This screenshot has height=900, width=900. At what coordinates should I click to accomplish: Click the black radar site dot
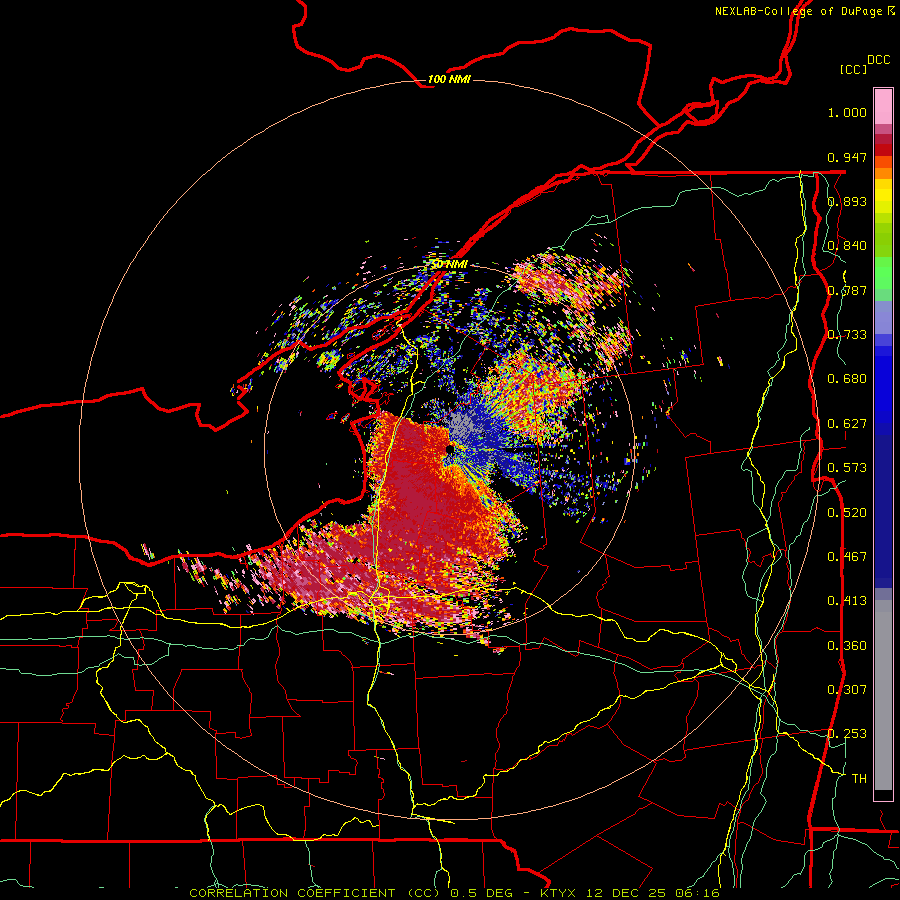coord(450,449)
